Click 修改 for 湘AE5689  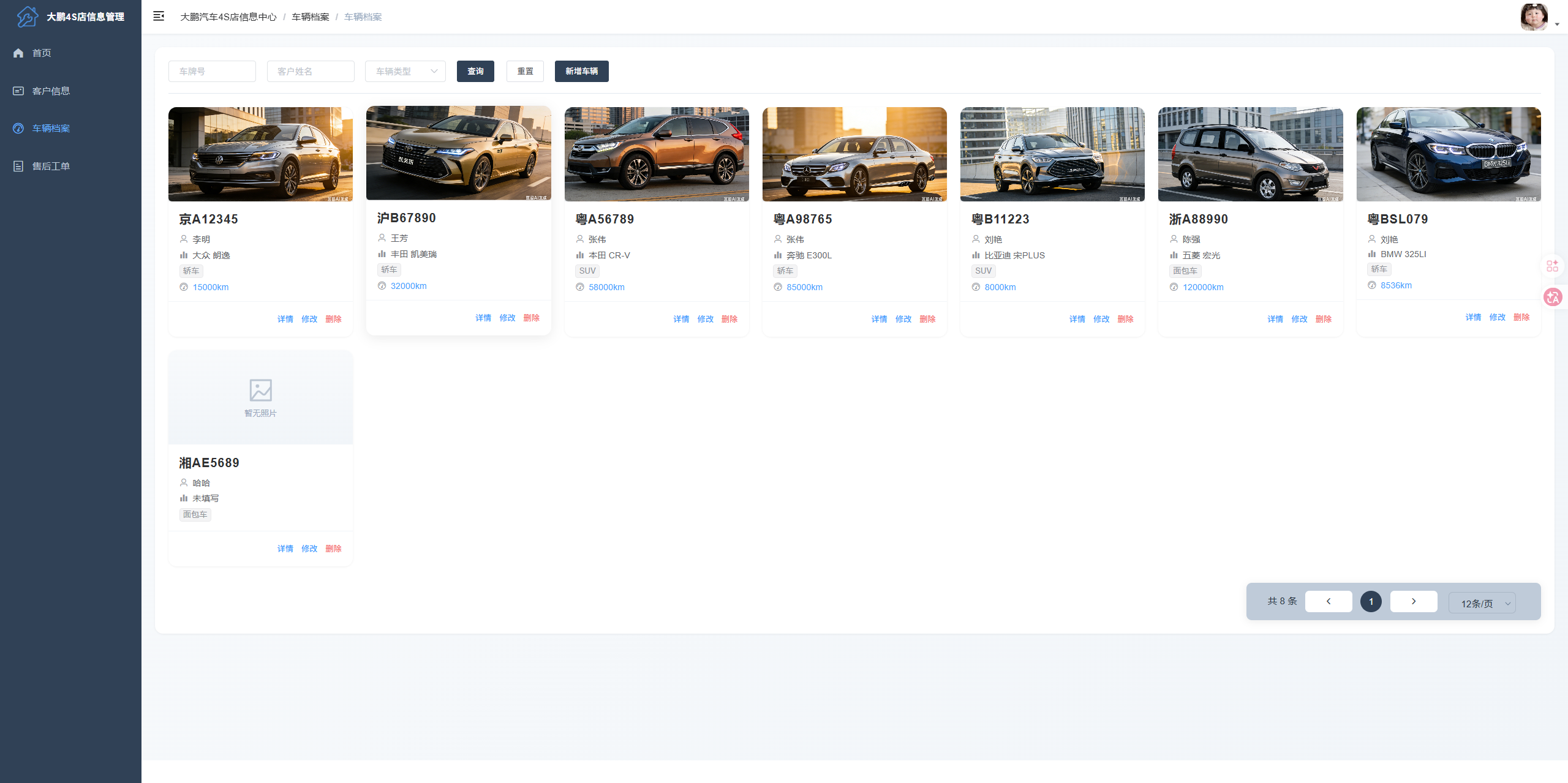[309, 549]
